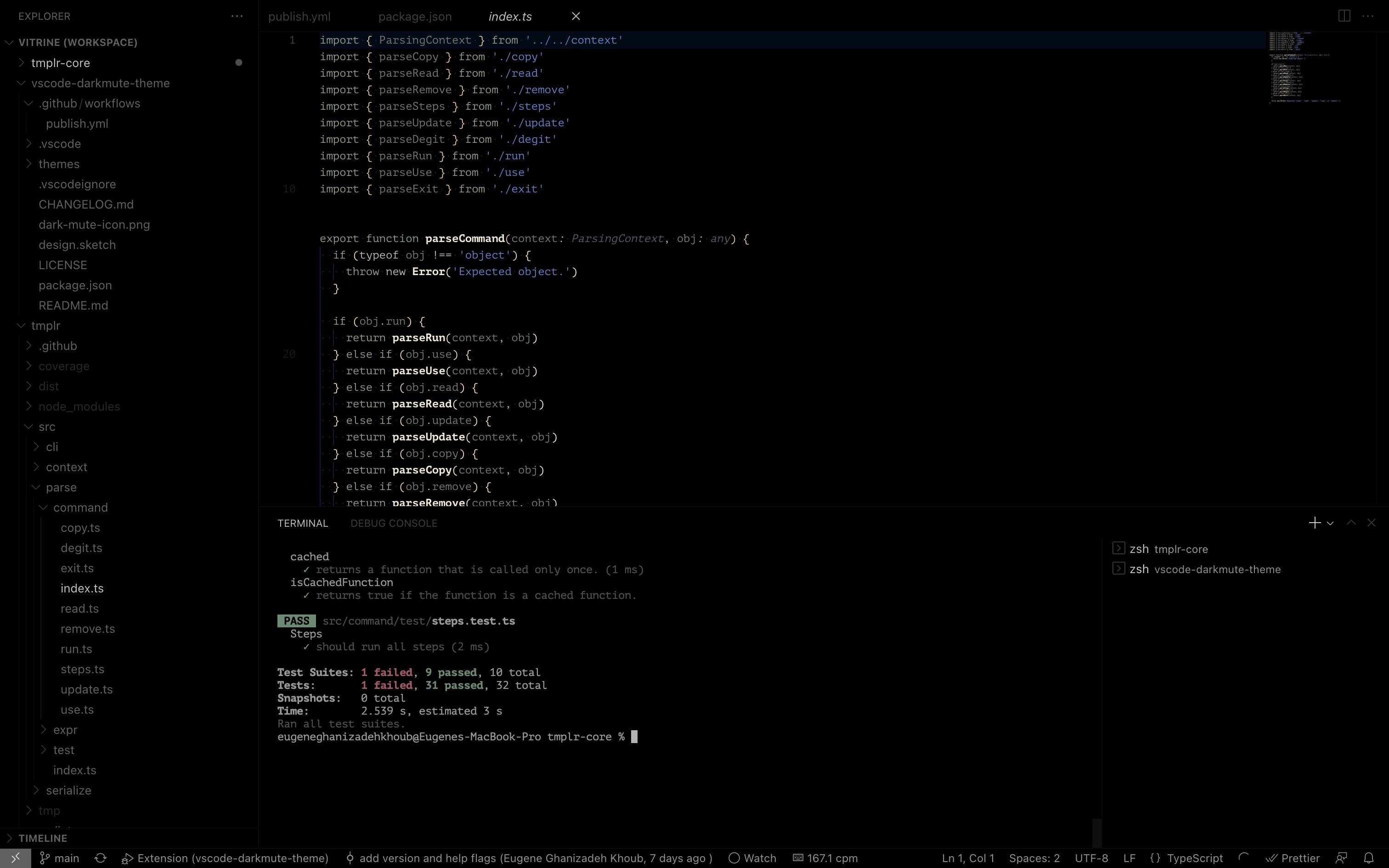Screen dimensions: 1389x868
Task: Switch to the DEBUG CONSOLE tab
Action: (394, 524)
